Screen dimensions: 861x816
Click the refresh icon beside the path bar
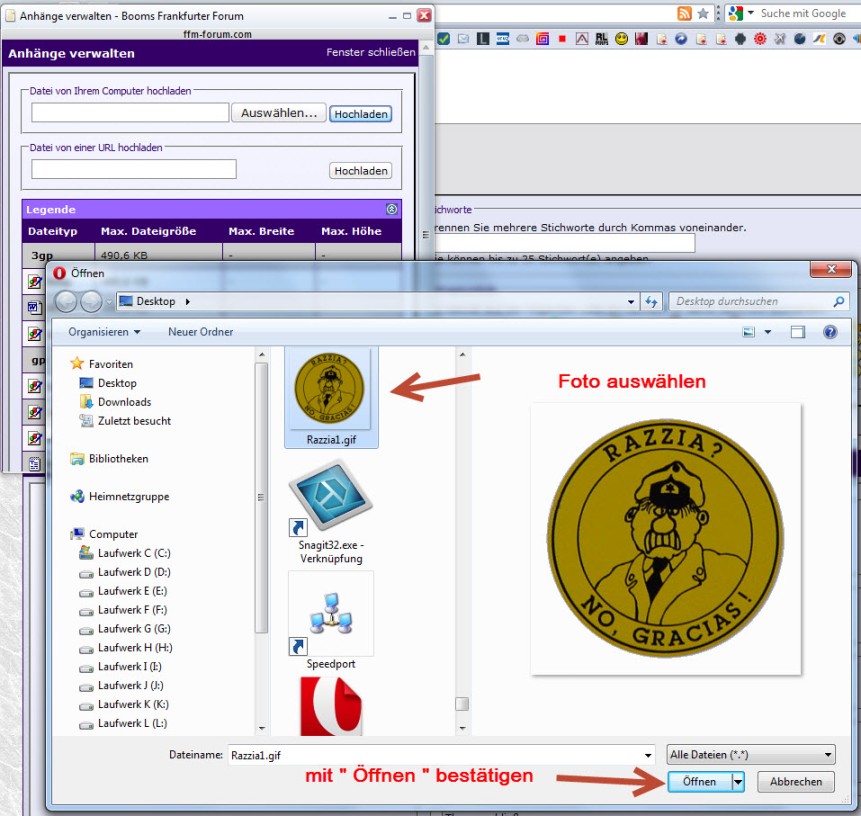[651, 301]
